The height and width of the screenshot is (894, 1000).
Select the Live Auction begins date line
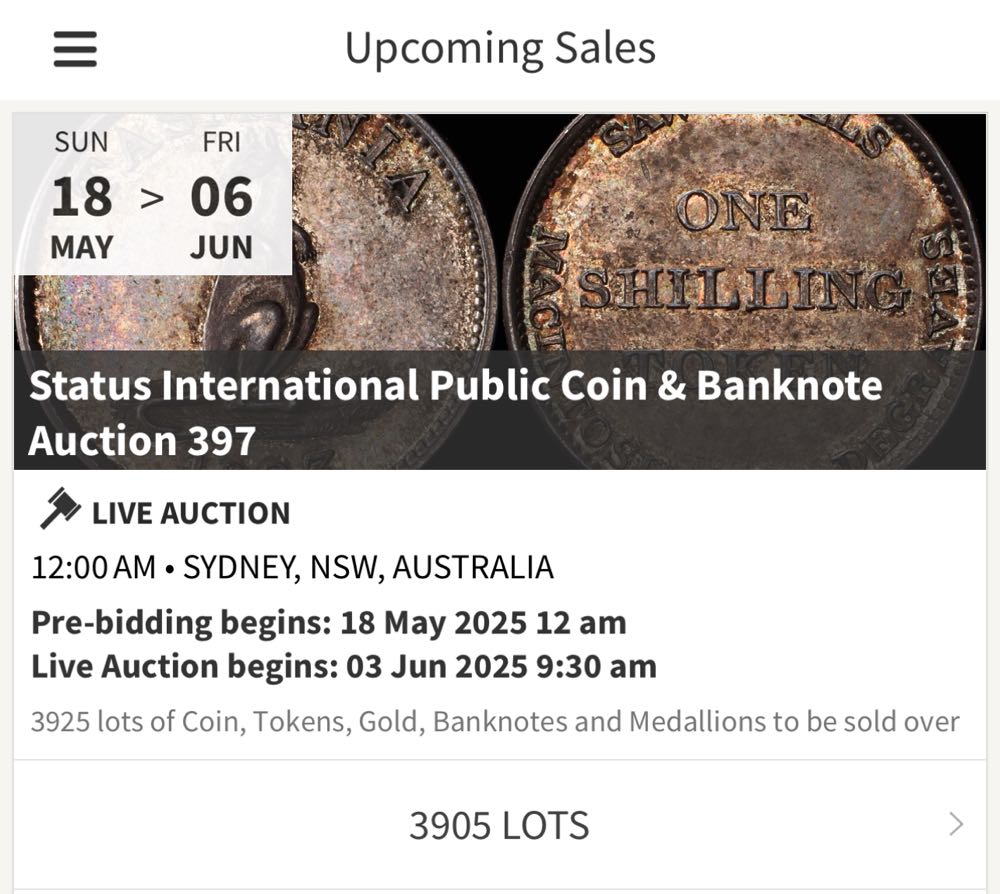pos(343,666)
